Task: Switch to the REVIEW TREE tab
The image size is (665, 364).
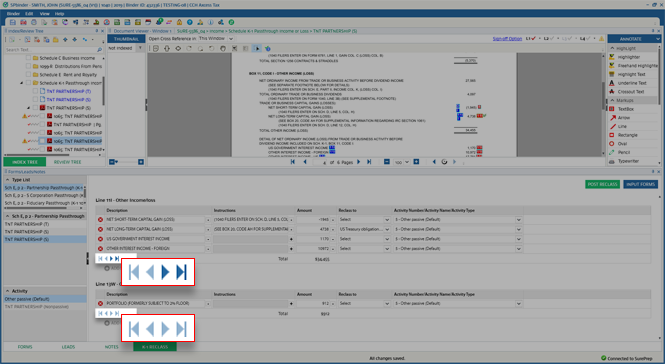Action: click(x=67, y=162)
